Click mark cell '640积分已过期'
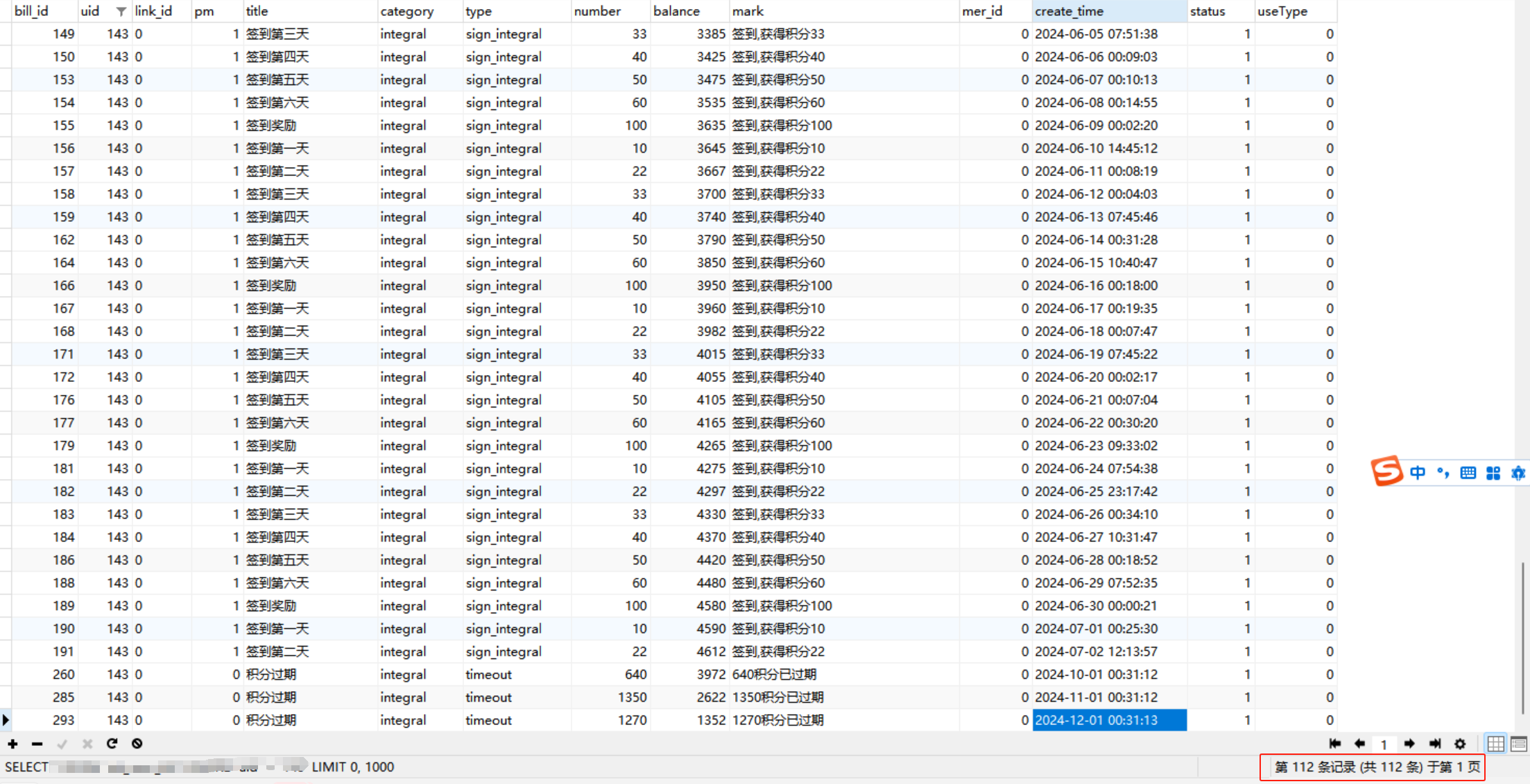The width and height of the screenshot is (1530, 784). pos(844,674)
